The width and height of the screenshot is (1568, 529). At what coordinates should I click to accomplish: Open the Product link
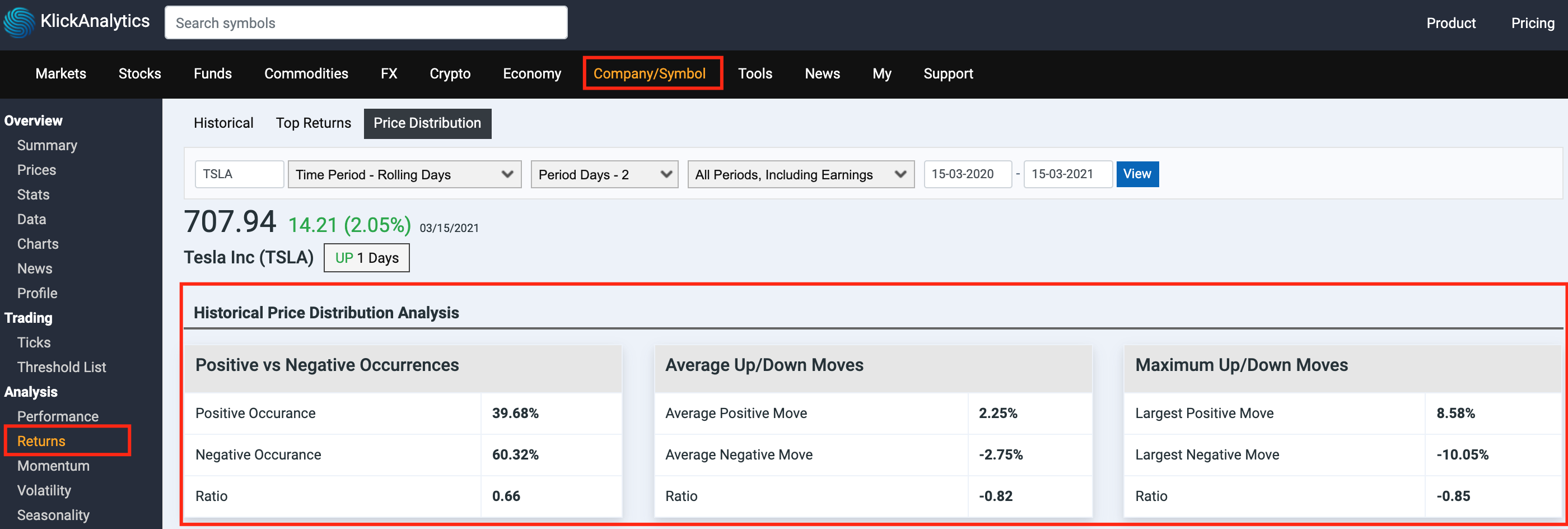[x=1450, y=23]
